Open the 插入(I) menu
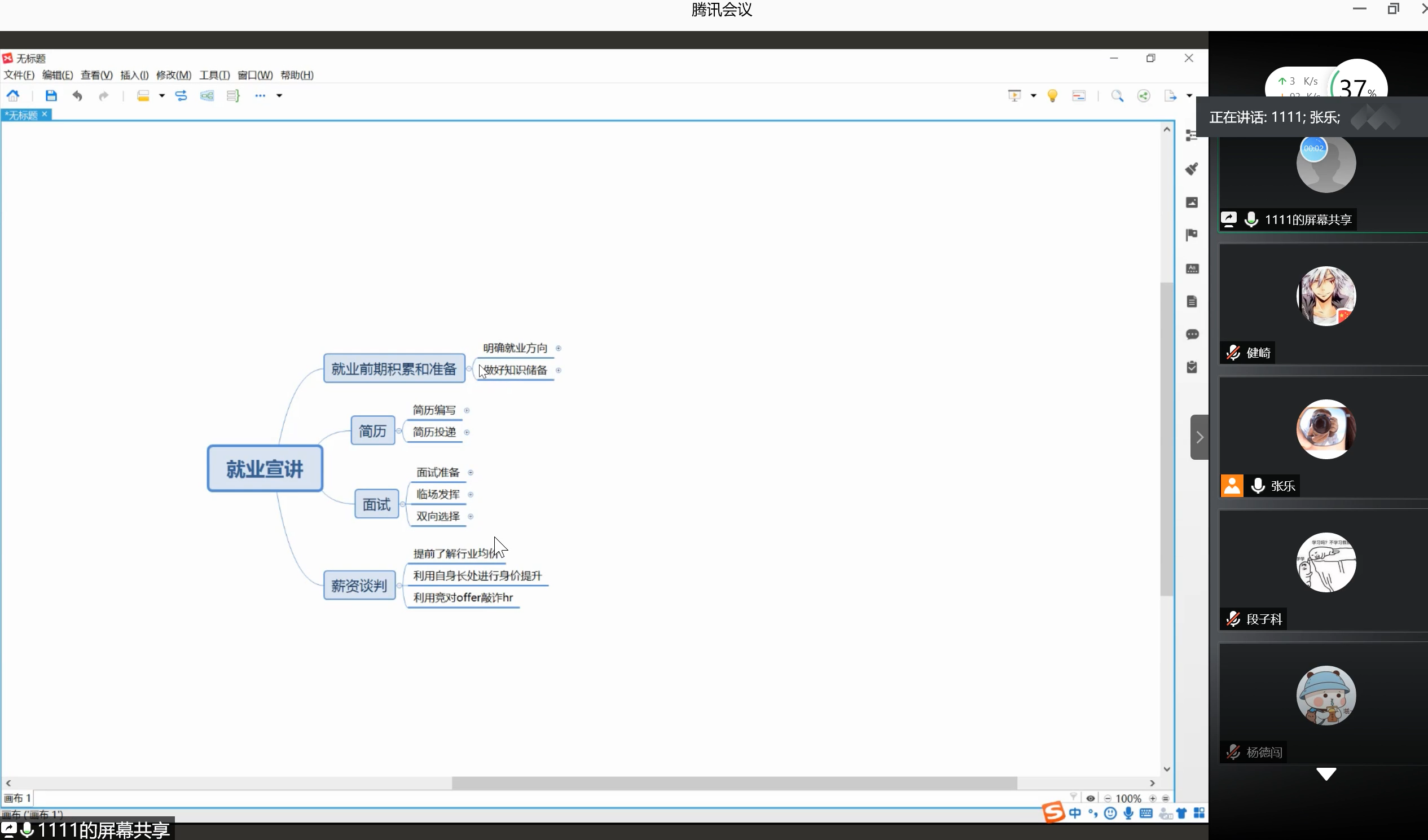The width and height of the screenshot is (1428, 840). pos(134,76)
